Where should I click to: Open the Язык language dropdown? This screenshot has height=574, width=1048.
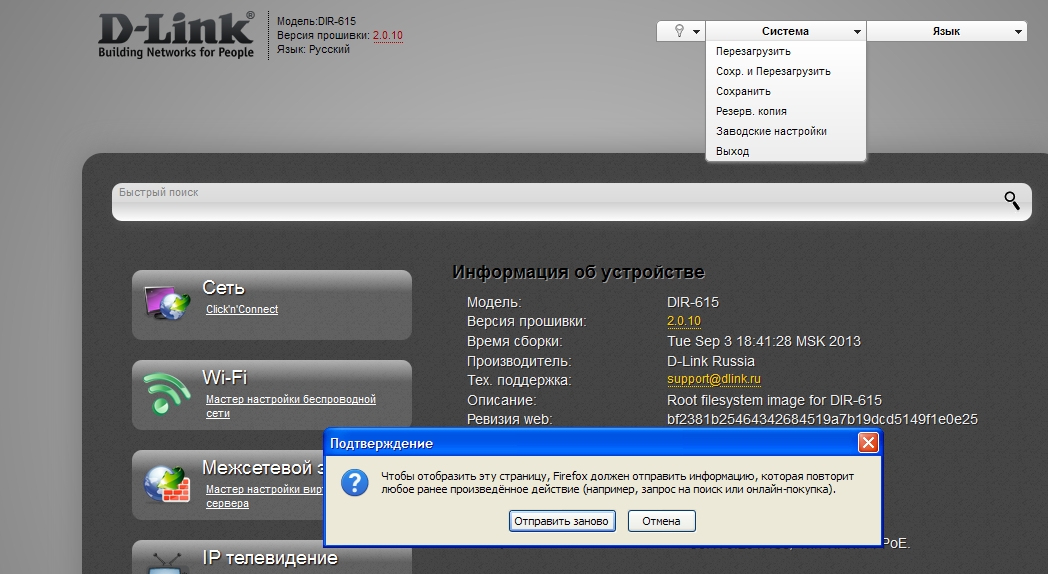click(x=946, y=31)
